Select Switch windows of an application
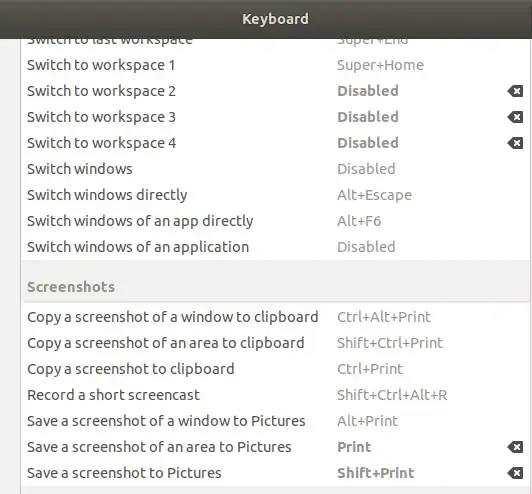This screenshot has width=532, height=494. 275,247
